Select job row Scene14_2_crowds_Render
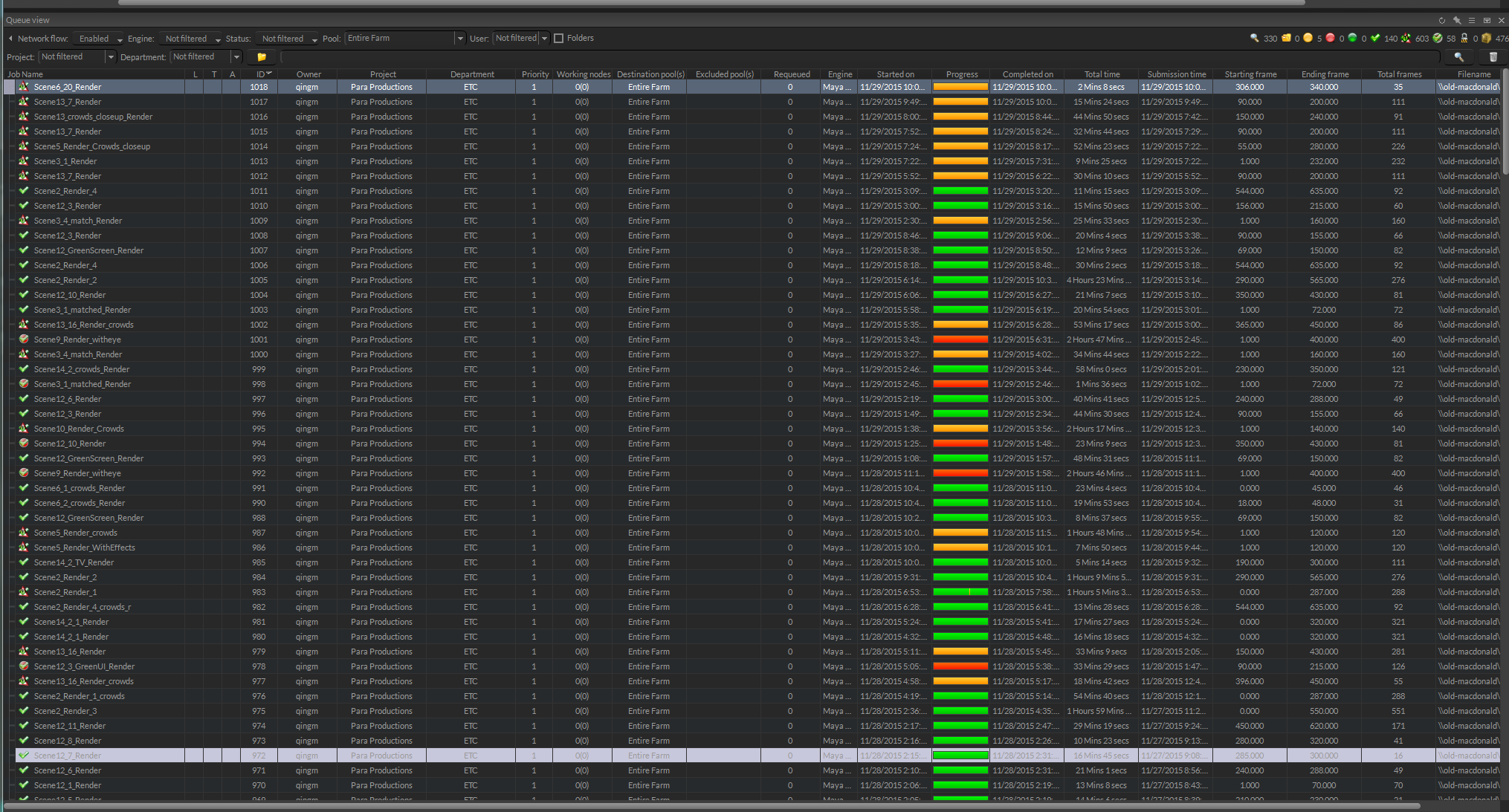 click(x=757, y=369)
